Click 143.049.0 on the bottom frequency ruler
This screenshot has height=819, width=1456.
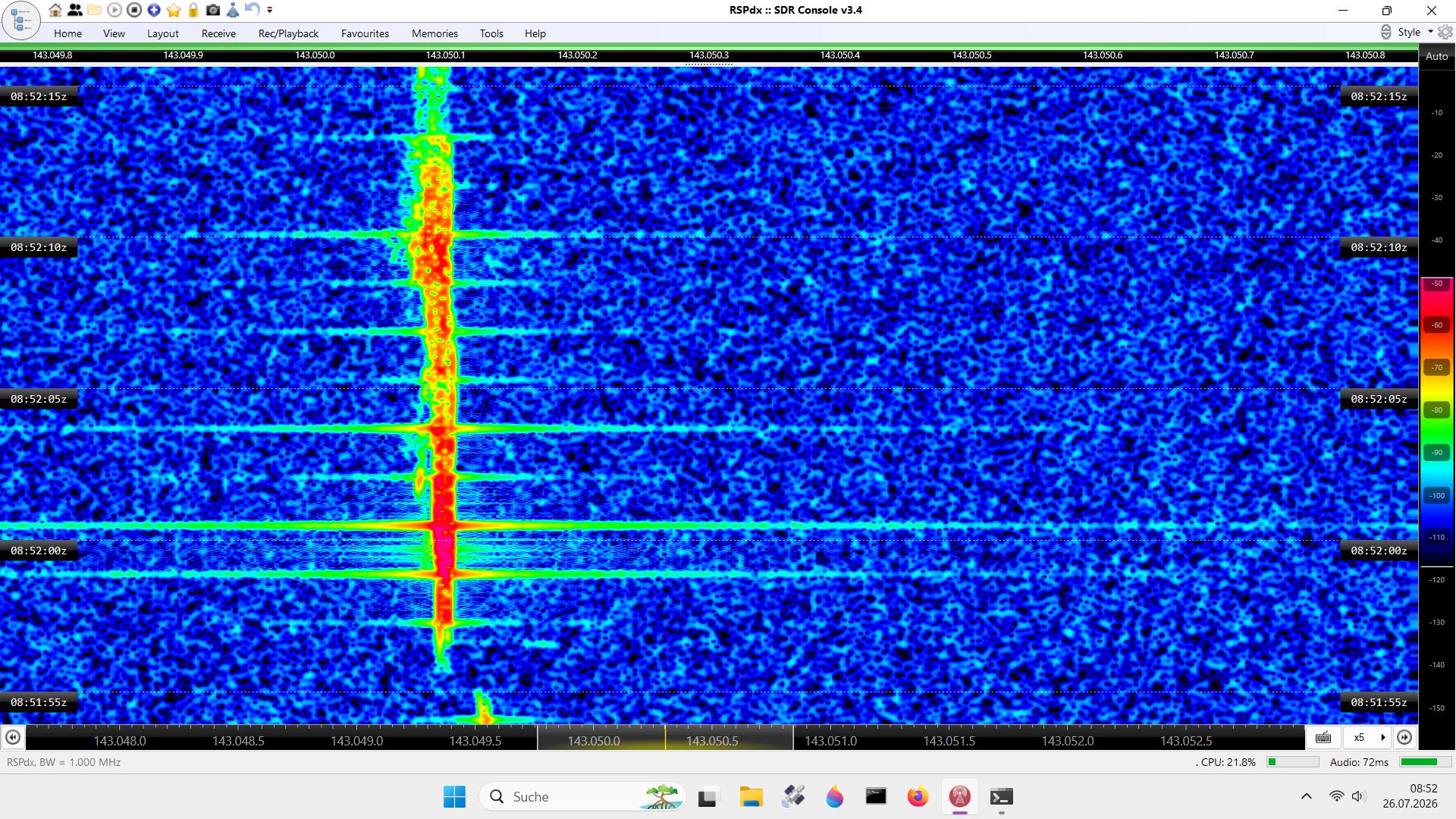tap(356, 741)
